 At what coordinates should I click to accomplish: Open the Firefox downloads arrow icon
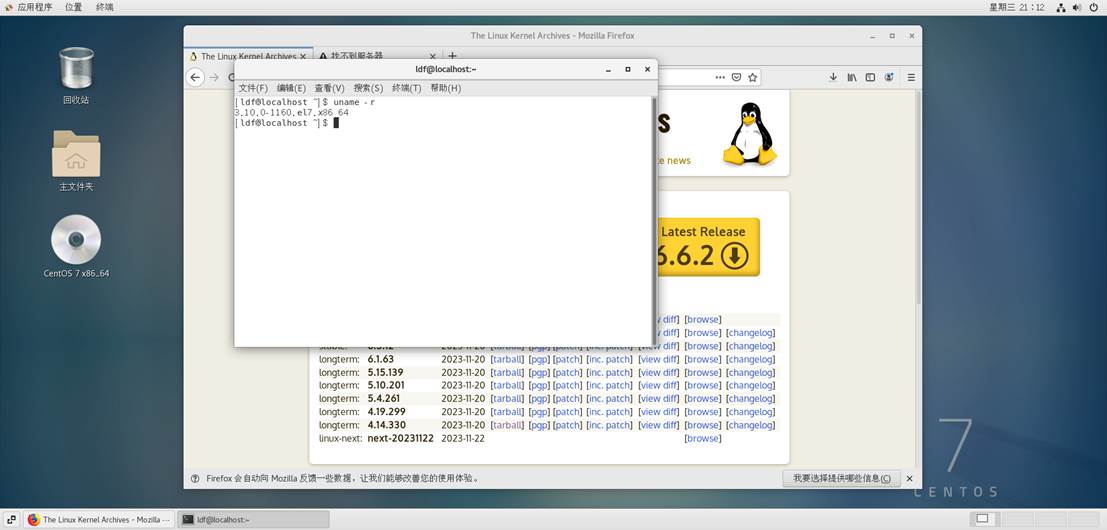pyautogui.click(x=833, y=78)
